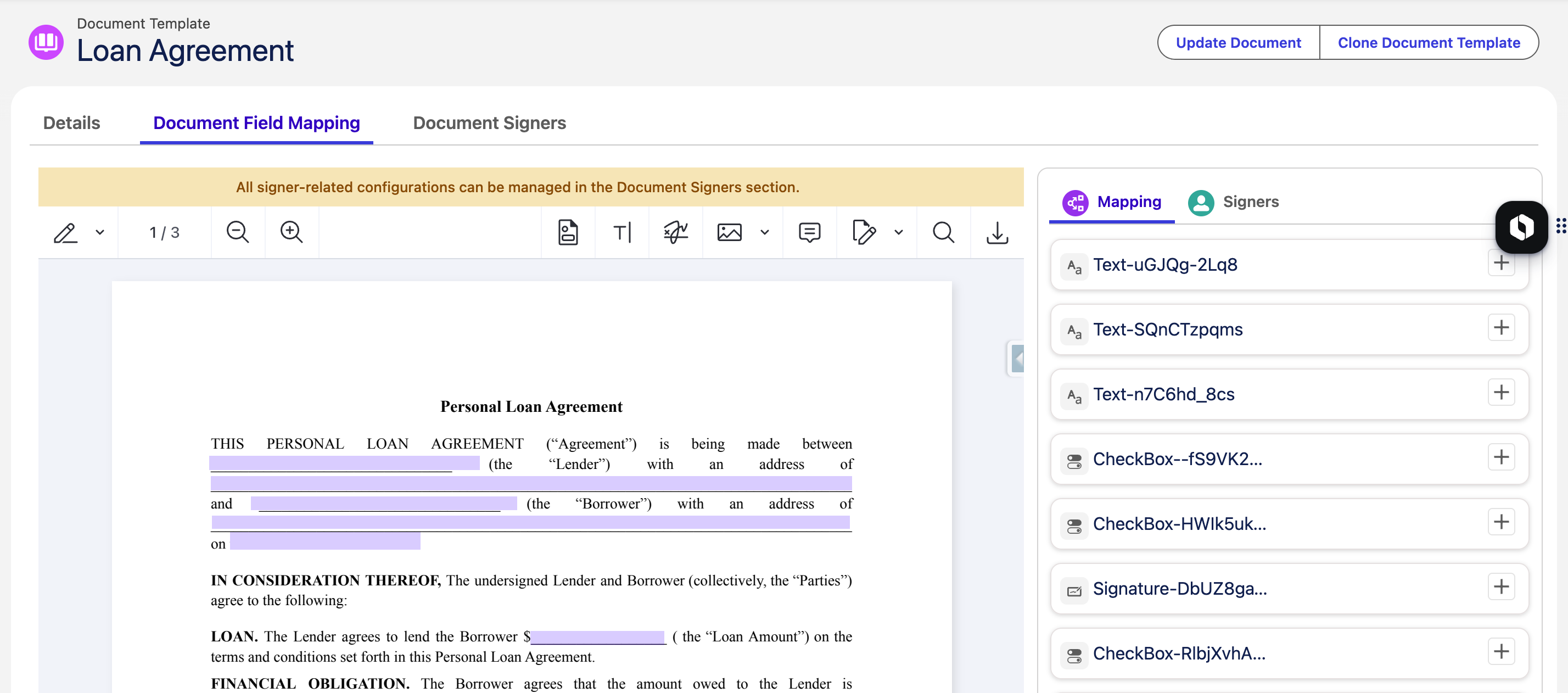Select the image insert tool
The height and width of the screenshot is (693, 1568).
(x=729, y=233)
